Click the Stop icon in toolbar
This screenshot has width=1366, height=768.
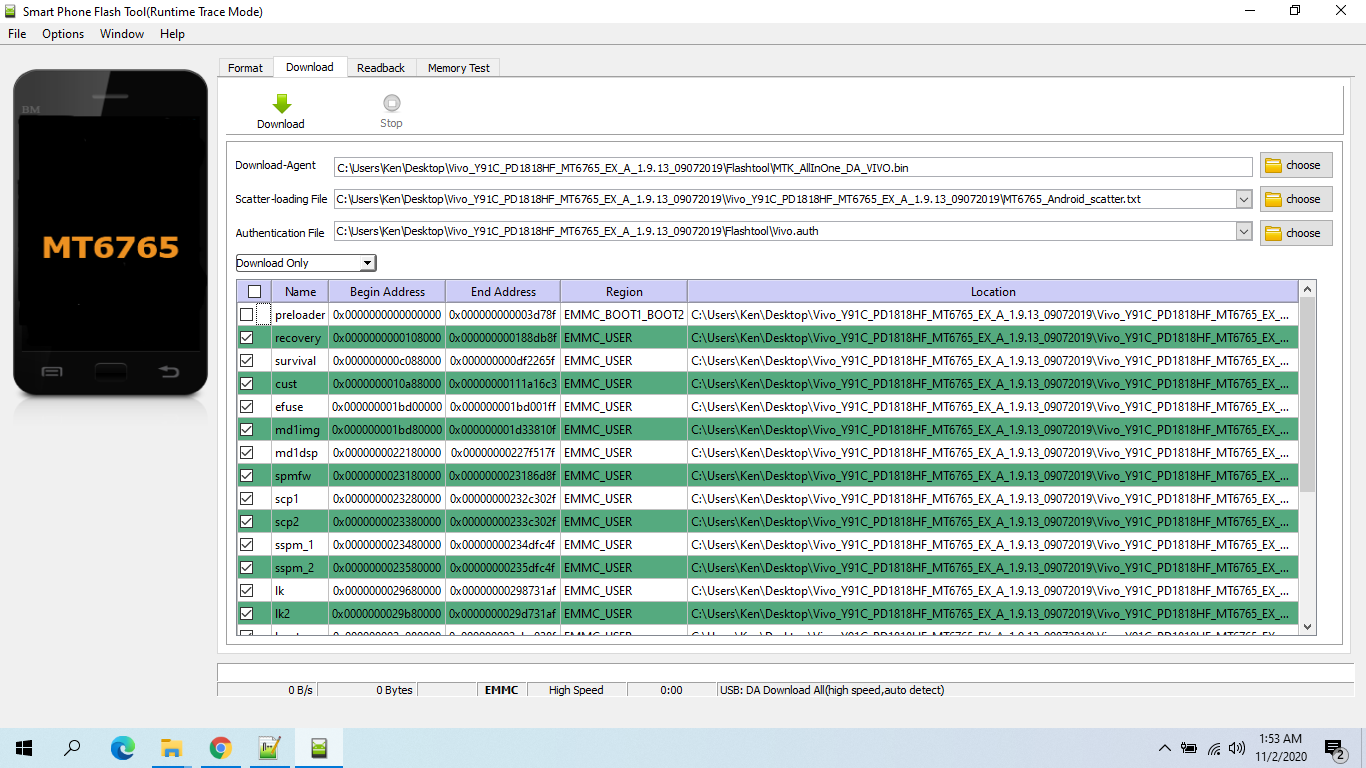pyautogui.click(x=391, y=103)
